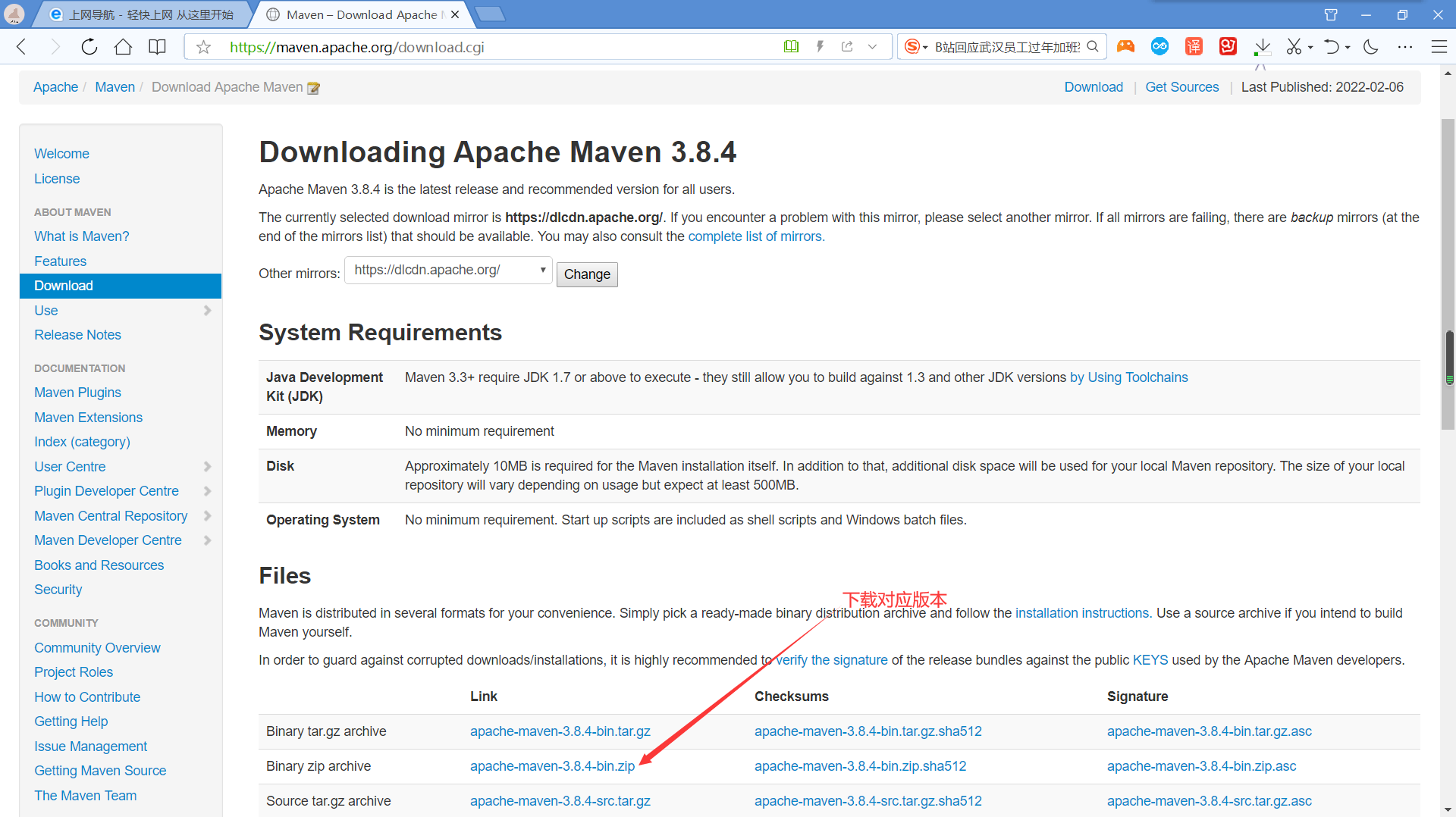
Task: Open the hamburger main menu icon
Action: coord(1439,47)
